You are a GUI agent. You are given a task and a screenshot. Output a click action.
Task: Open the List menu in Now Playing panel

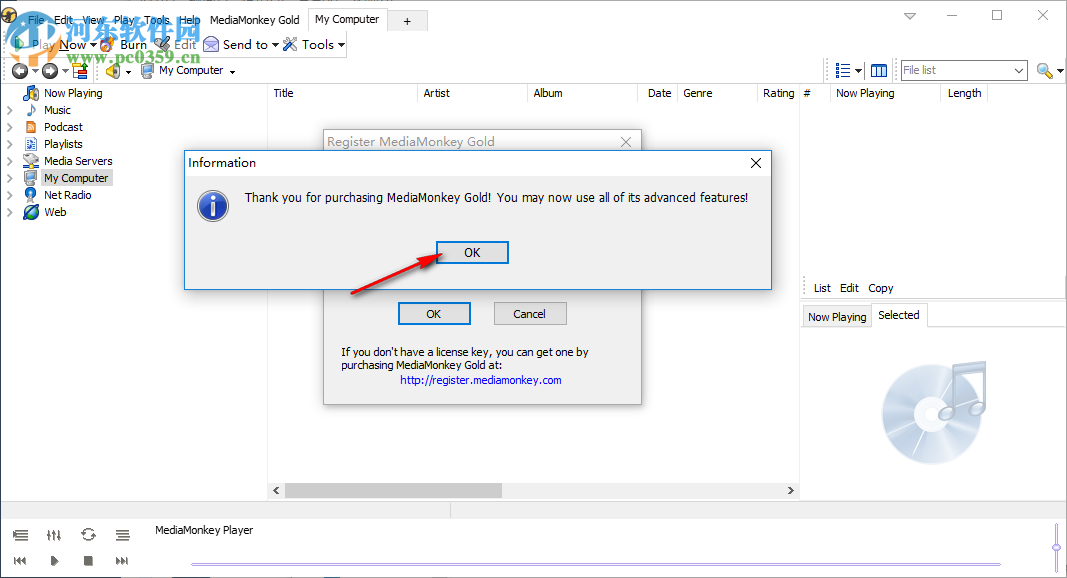tap(822, 288)
